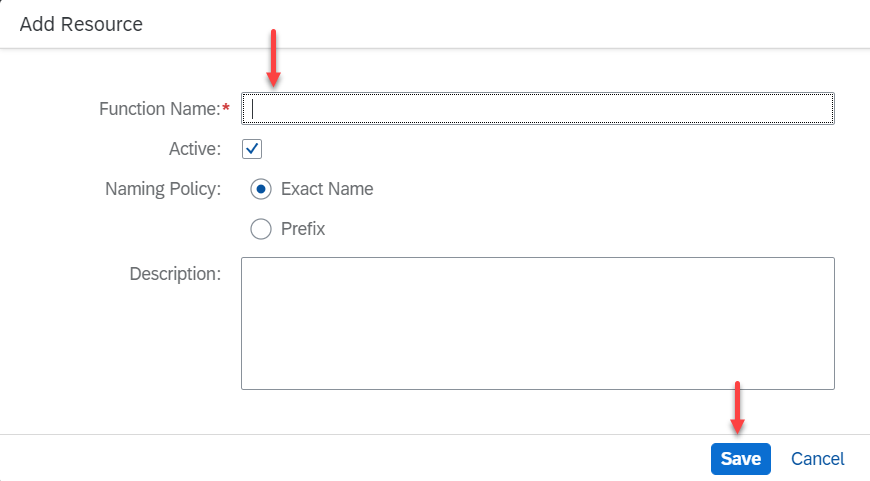
Task: Click the Add Resource dialog title
Action: (81, 24)
